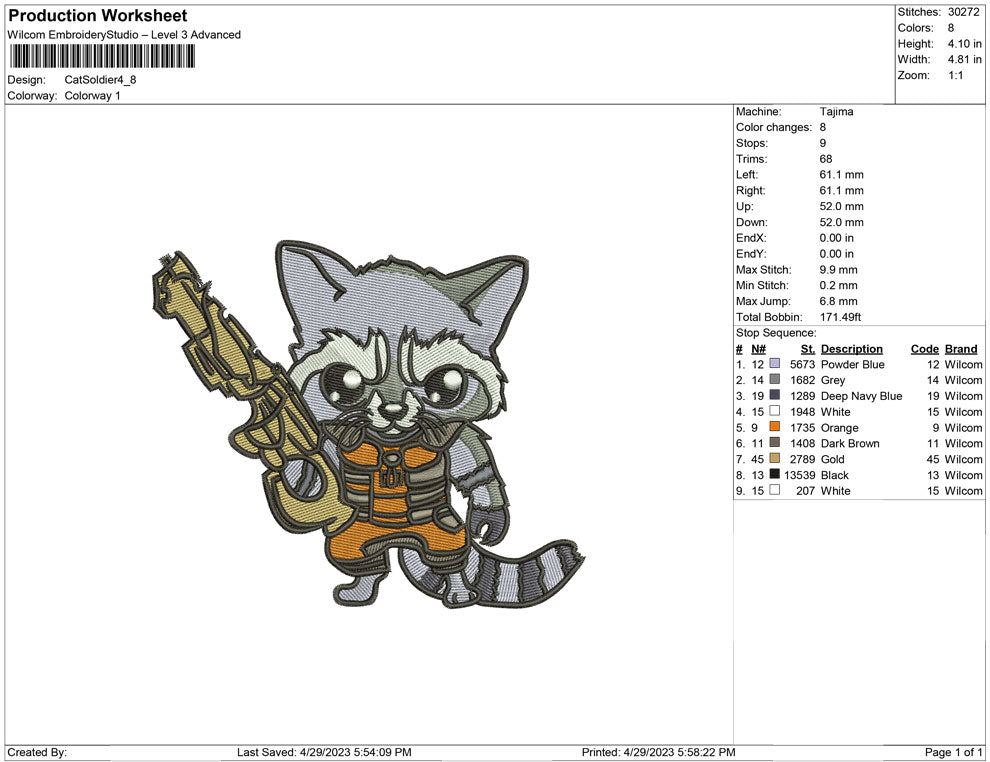Click the 'Stop Sequence:' label
The width and height of the screenshot is (990, 762).
776,333
